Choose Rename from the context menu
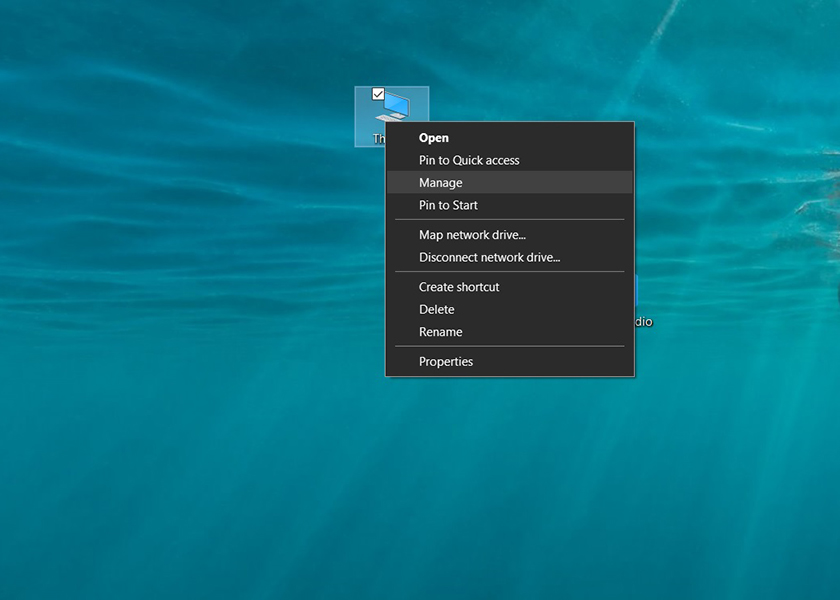Viewport: 840px width, 600px height. click(x=441, y=332)
